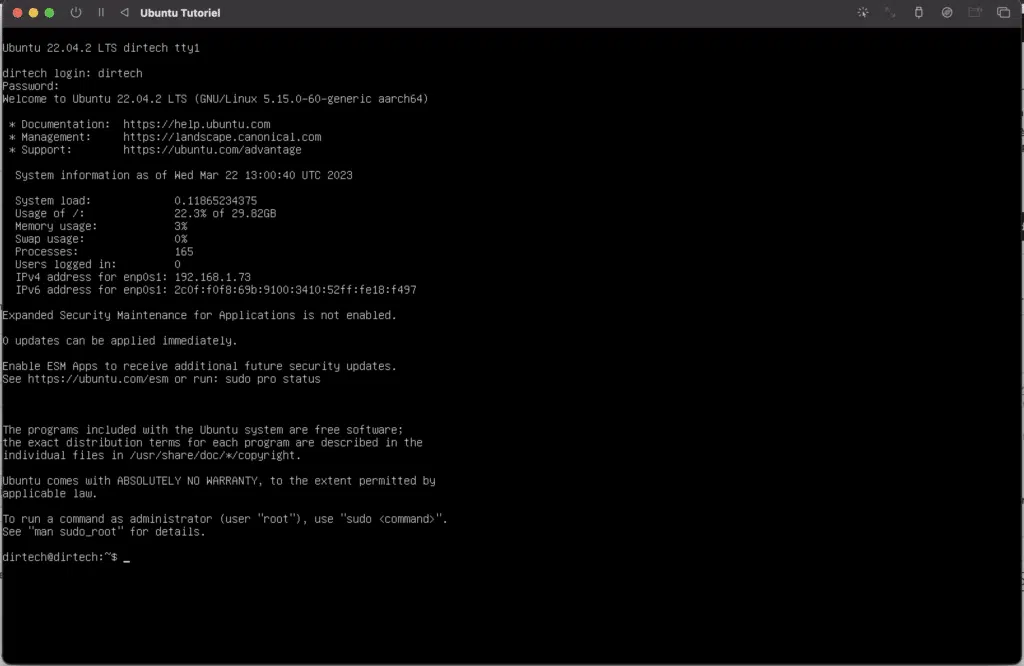Screen dimensions: 1024x666
Task: Click the https://landscape.canonical.com URL text
Action: (x=222, y=137)
